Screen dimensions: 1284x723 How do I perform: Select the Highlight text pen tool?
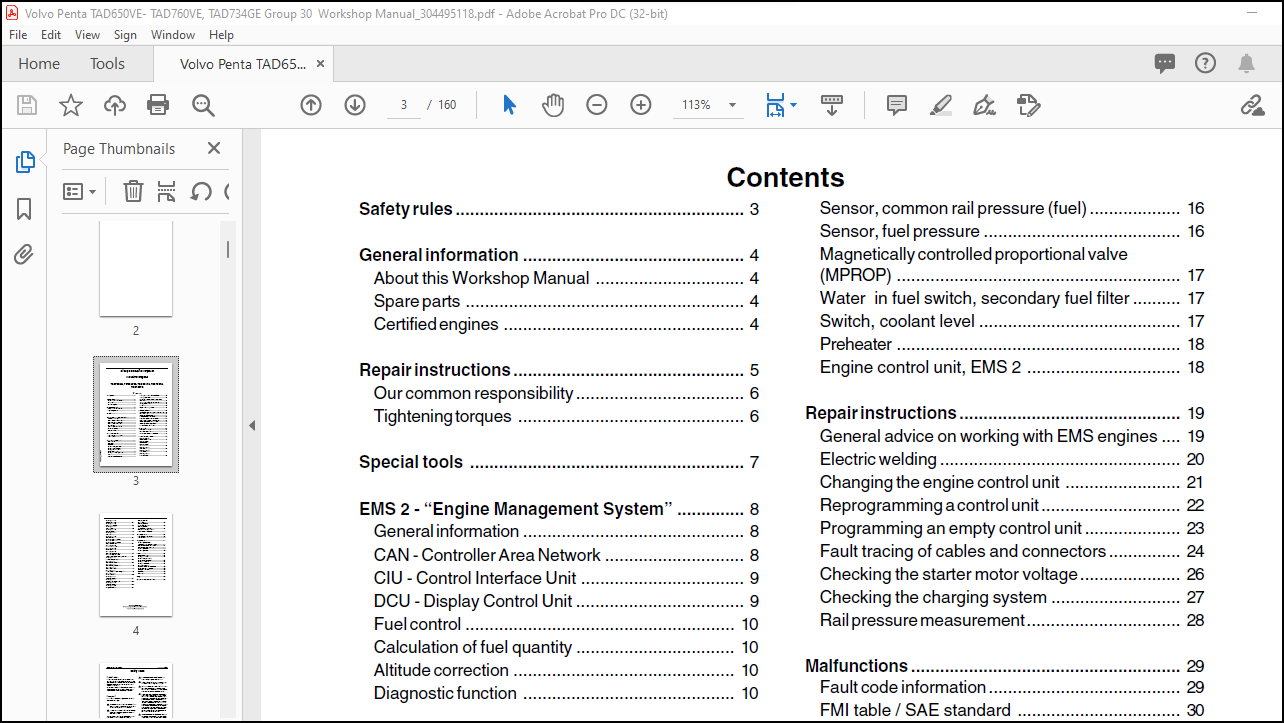tap(941, 105)
